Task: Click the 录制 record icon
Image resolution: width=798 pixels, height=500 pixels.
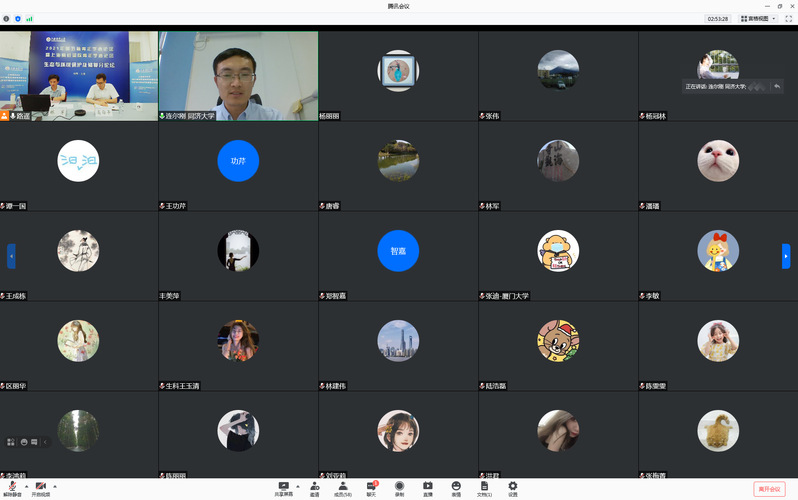Action: [x=399, y=487]
